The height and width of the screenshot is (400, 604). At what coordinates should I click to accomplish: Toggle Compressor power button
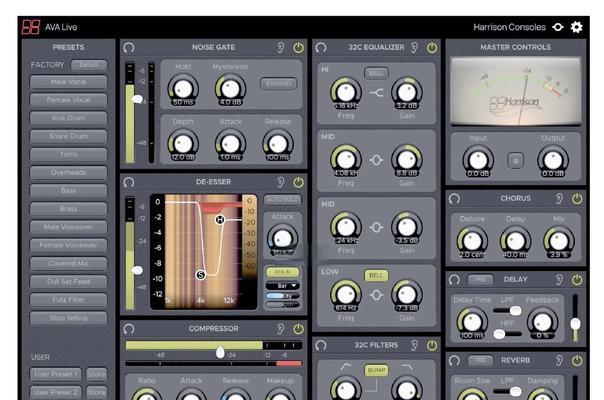click(299, 329)
